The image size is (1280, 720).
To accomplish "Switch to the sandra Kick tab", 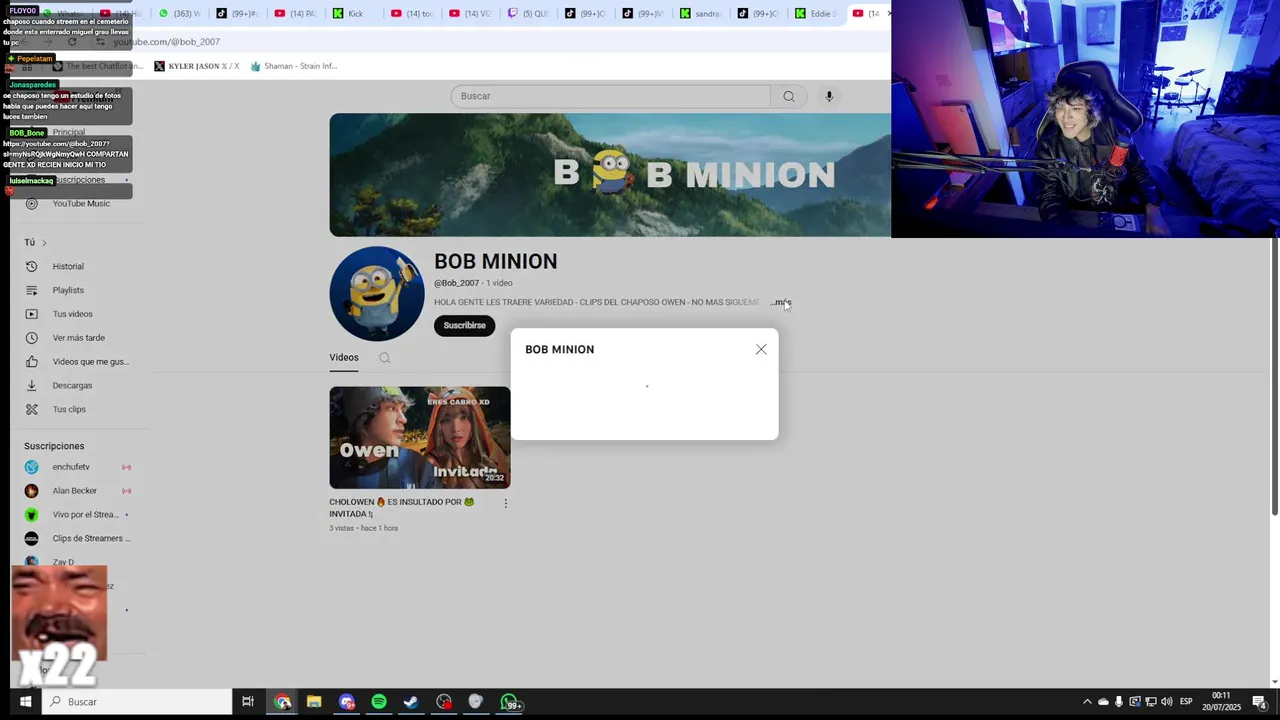I will click(701, 13).
